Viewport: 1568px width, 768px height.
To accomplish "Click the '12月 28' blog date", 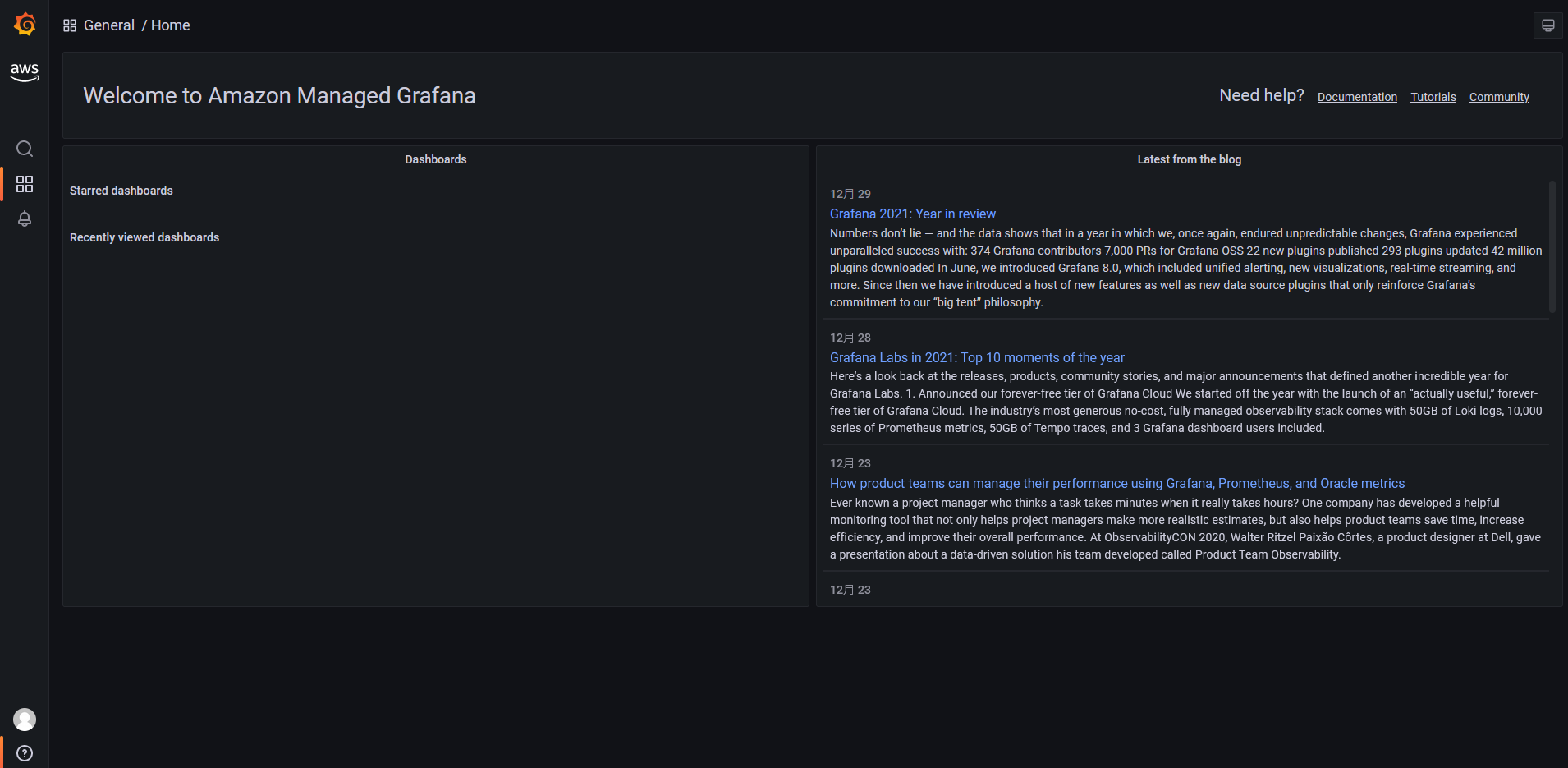I will 850,338.
